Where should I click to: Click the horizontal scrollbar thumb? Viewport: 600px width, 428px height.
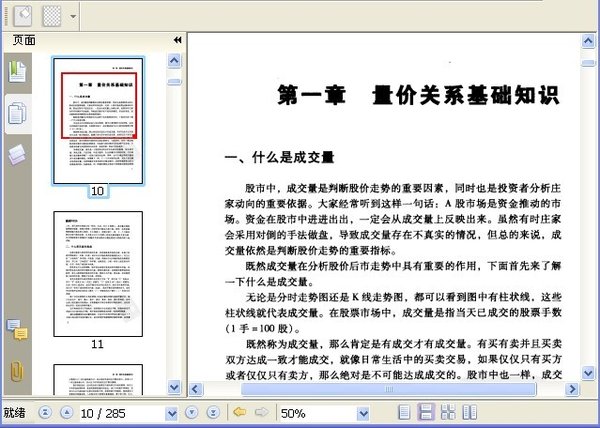(388, 389)
